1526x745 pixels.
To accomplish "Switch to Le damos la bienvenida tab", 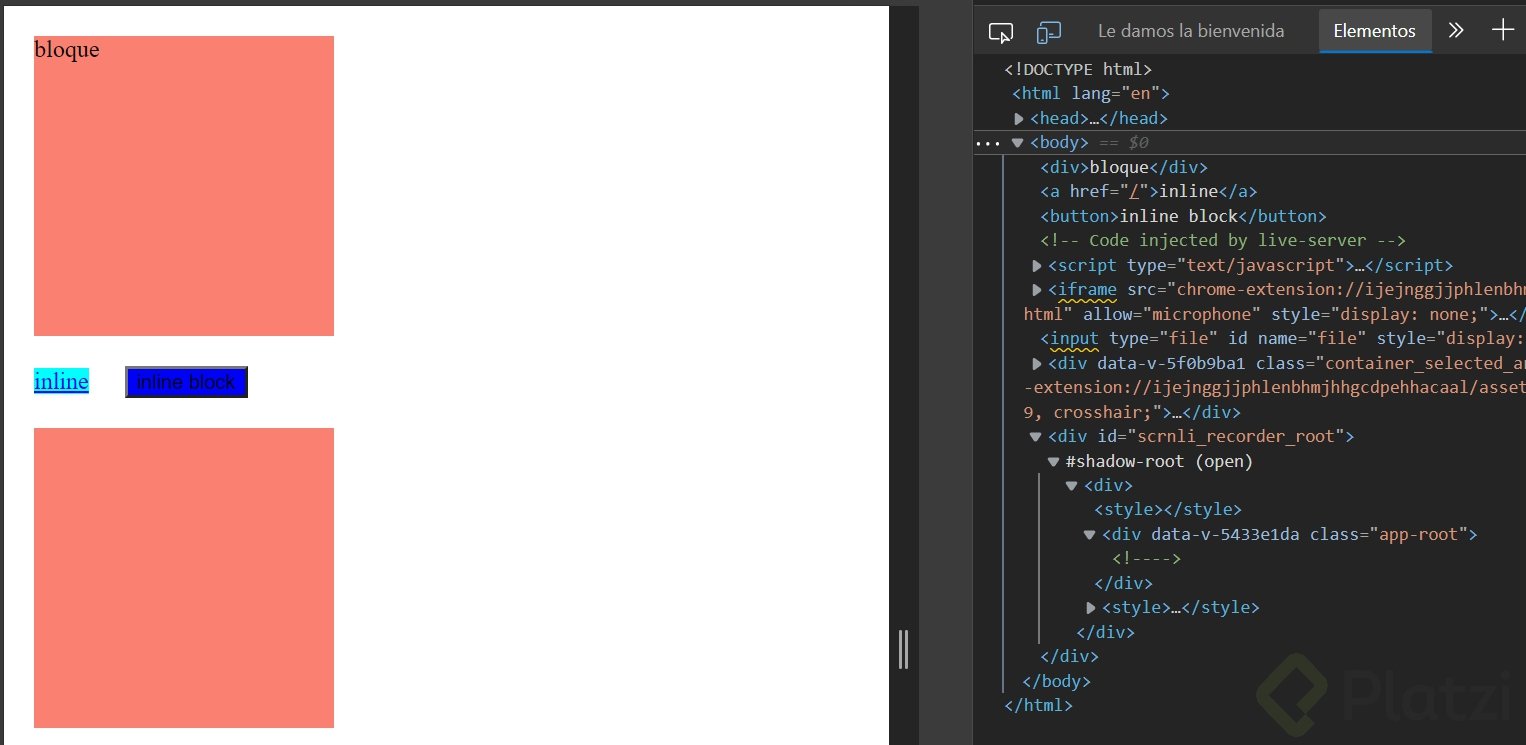I will tap(1191, 31).
